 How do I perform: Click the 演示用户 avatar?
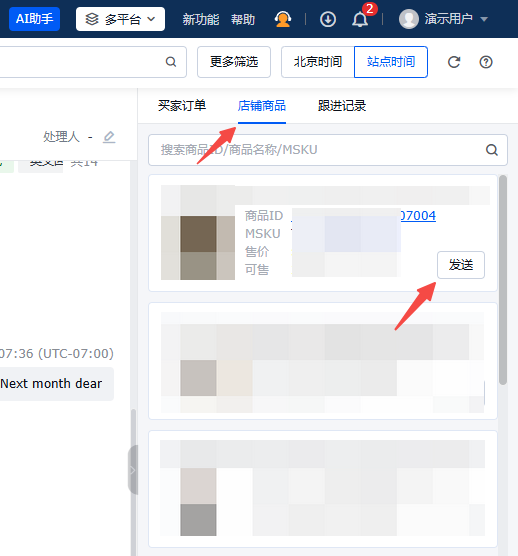click(x=409, y=19)
